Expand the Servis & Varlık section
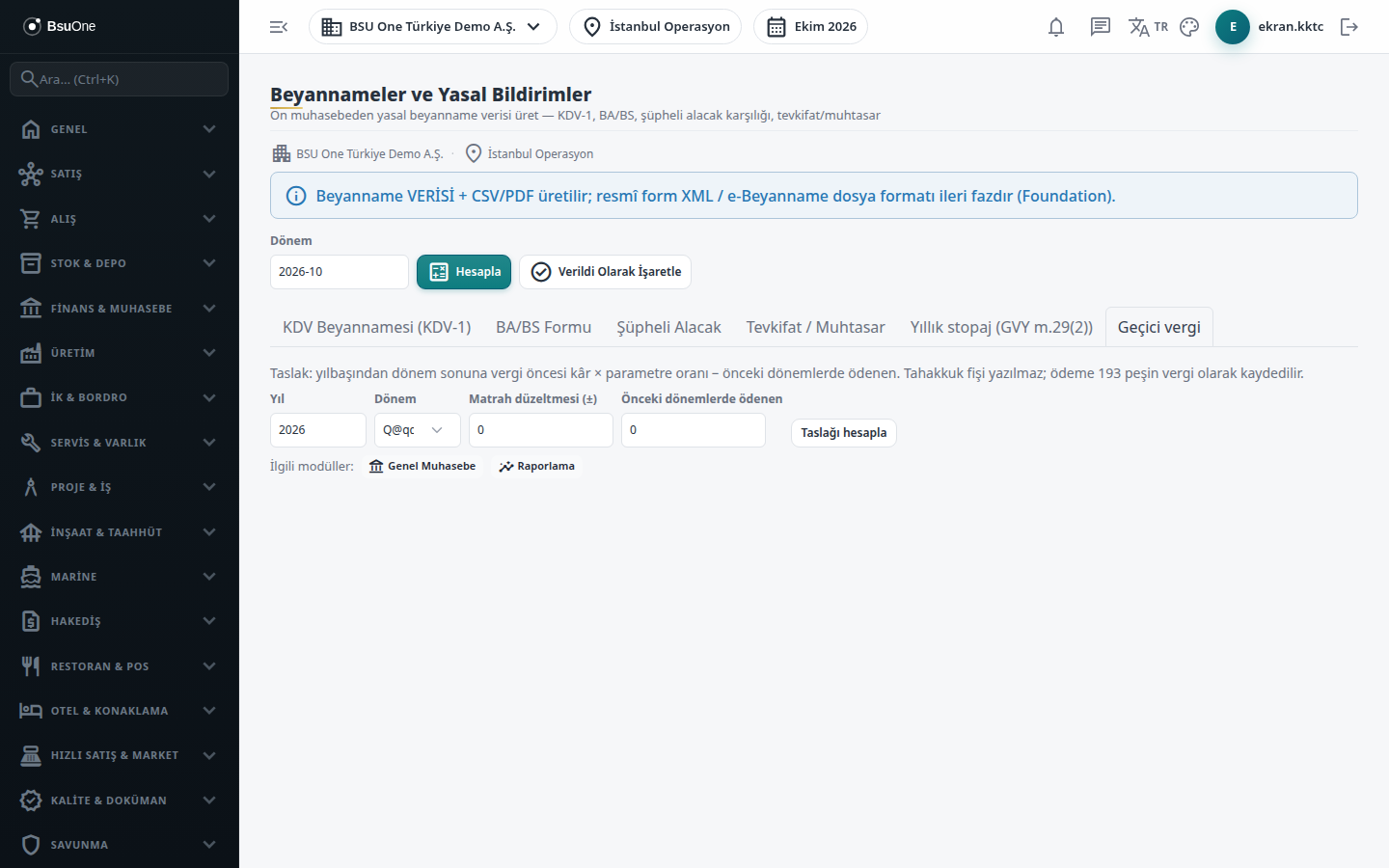This screenshot has width=1389, height=868. pyautogui.click(x=120, y=443)
